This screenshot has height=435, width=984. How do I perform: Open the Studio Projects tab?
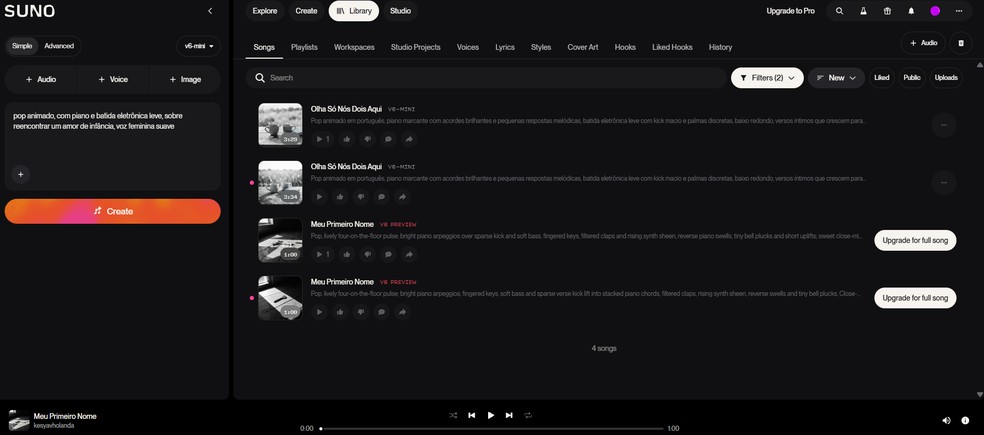[415, 47]
